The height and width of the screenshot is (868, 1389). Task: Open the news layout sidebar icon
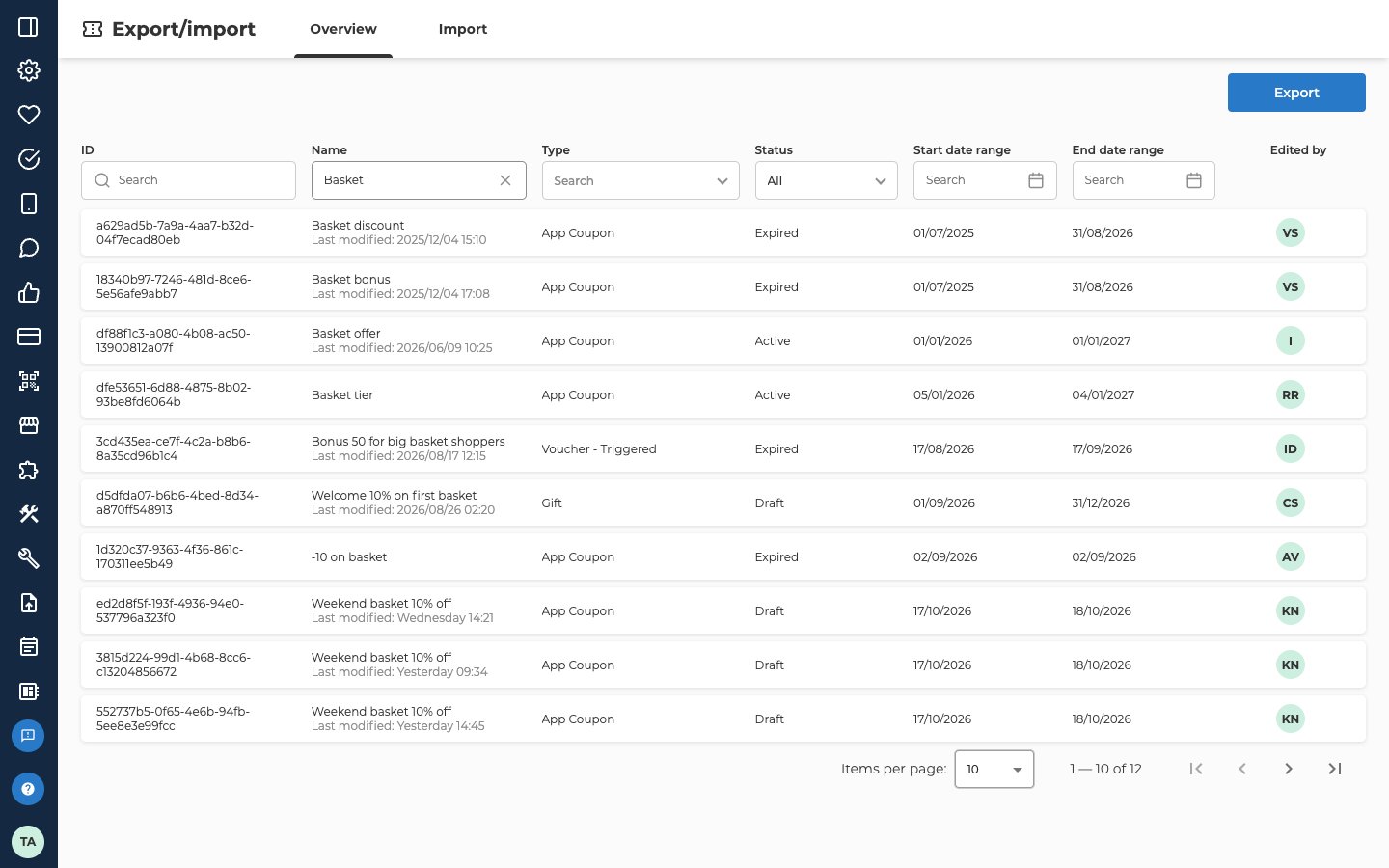[29, 692]
